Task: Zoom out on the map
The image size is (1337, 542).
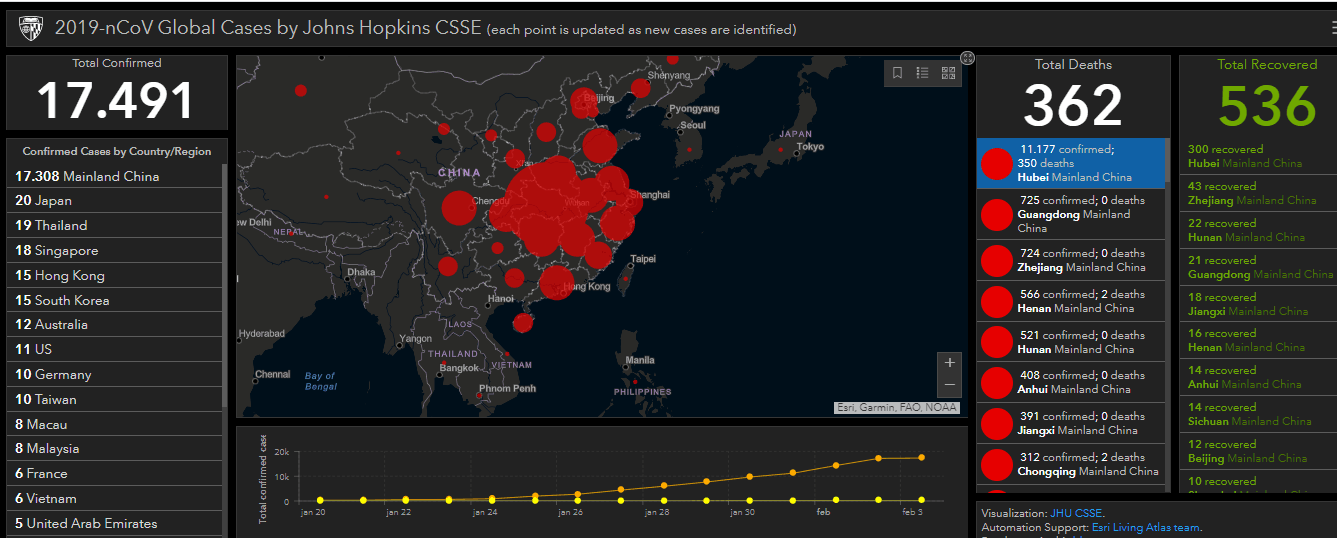Action: pyautogui.click(x=949, y=385)
